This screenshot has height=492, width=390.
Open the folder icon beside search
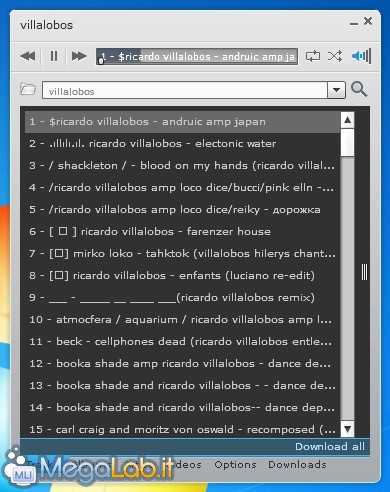tap(28, 89)
